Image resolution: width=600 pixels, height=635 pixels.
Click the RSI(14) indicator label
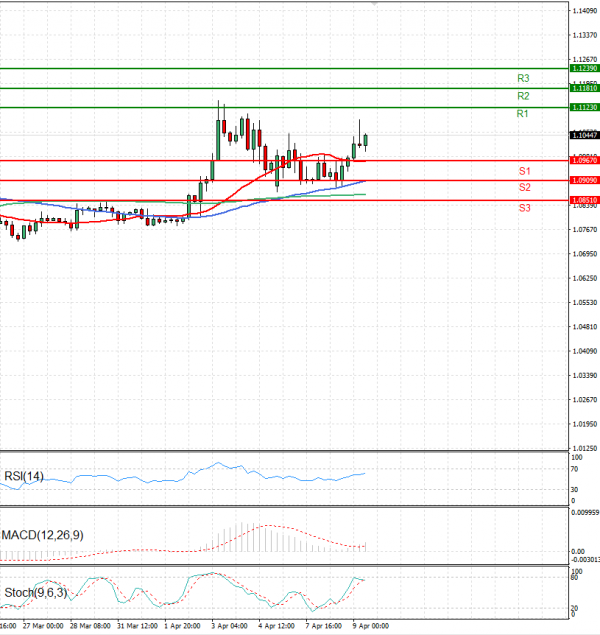(x=23, y=476)
